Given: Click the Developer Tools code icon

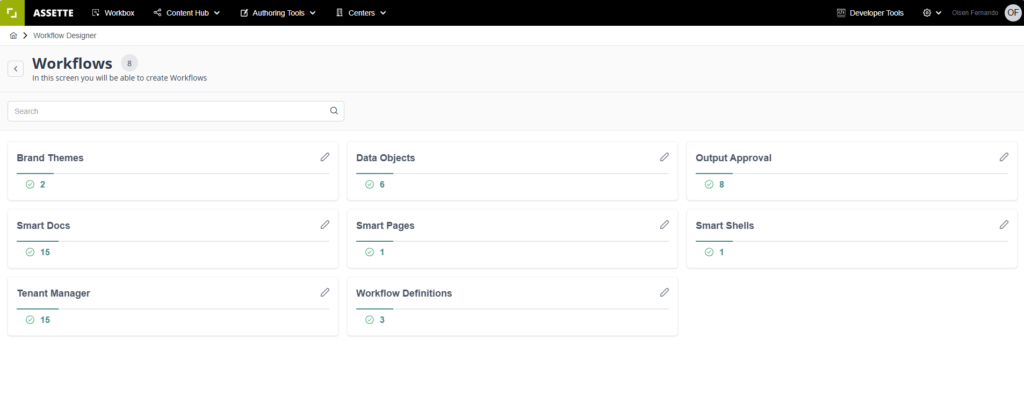Looking at the screenshot, I should pyautogui.click(x=841, y=12).
